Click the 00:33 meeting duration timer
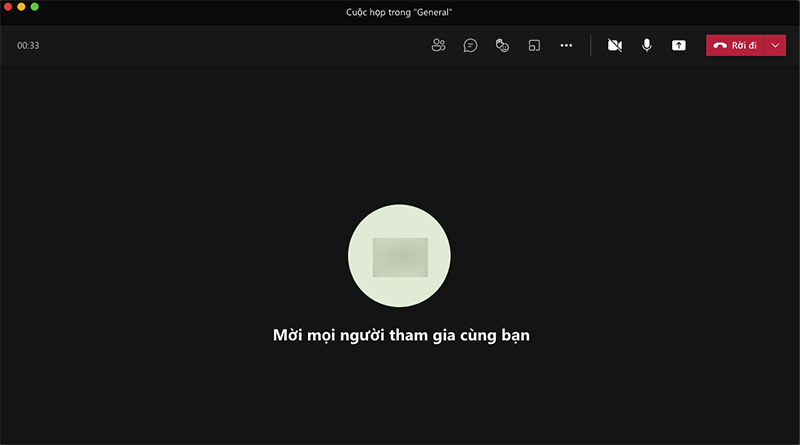 pyautogui.click(x=28, y=45)
